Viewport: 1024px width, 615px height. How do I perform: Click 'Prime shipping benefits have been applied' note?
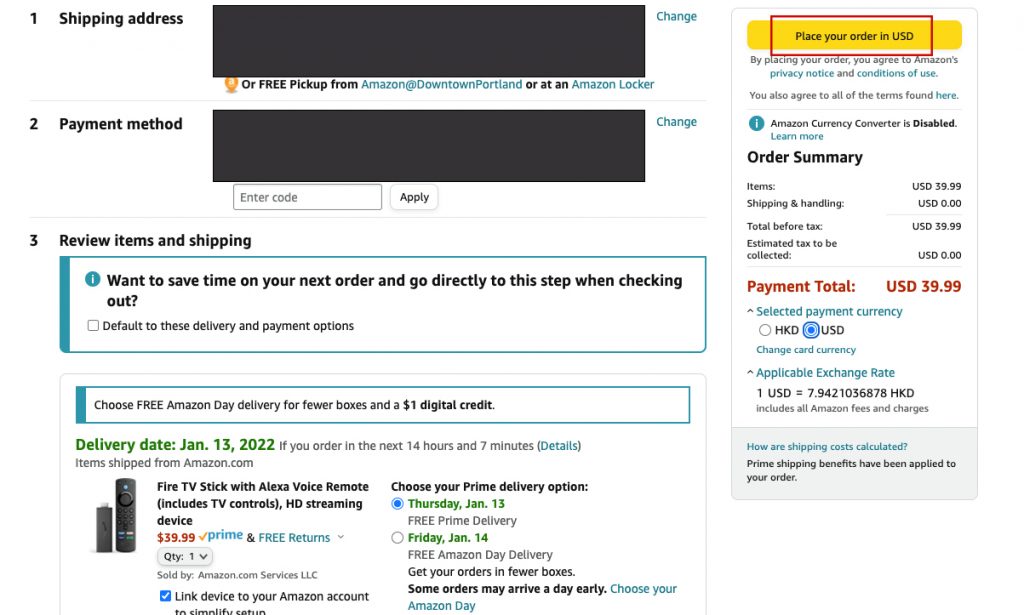851,470
